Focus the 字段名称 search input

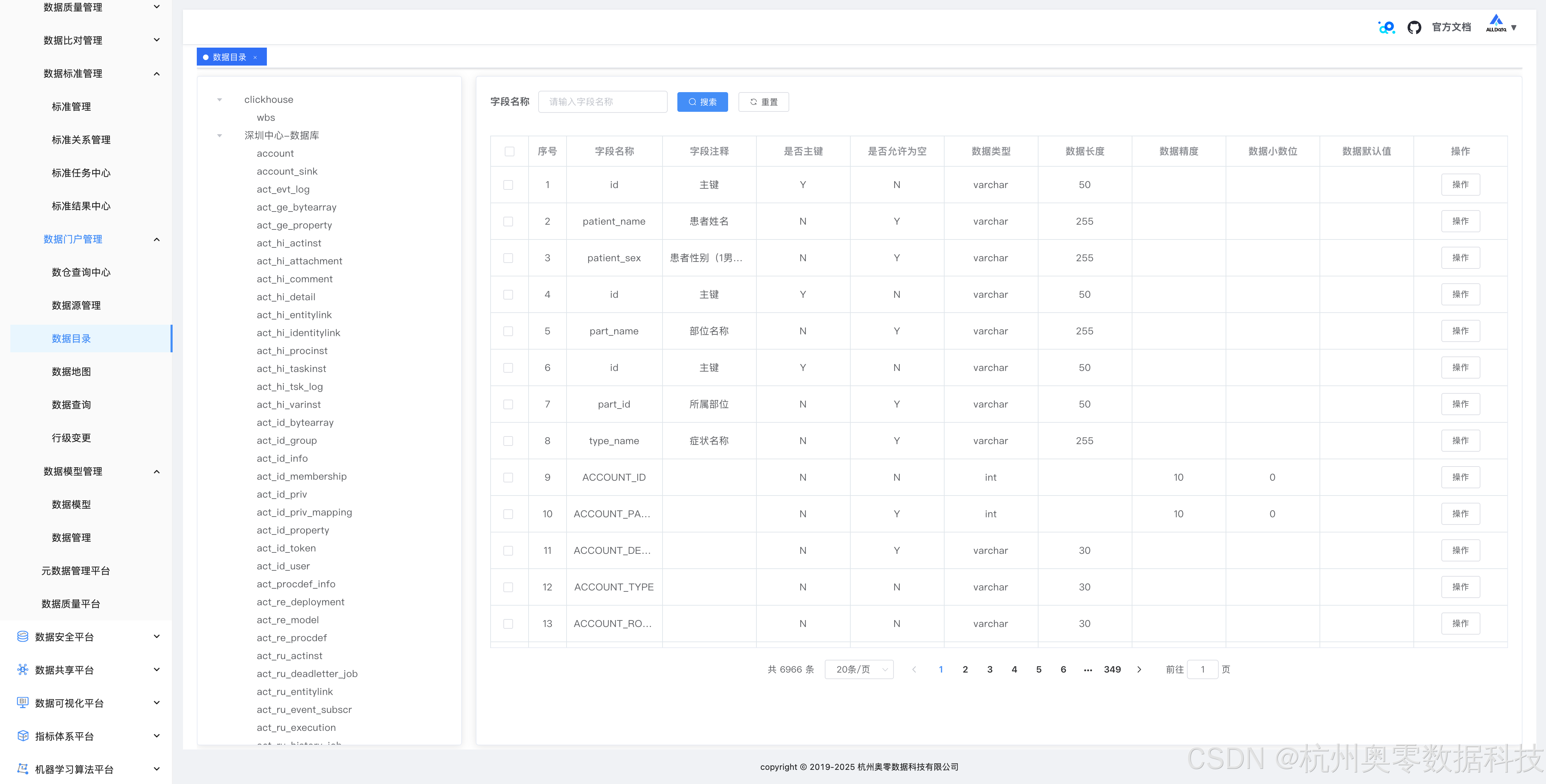pyautogui.click(x=602, y=102)
